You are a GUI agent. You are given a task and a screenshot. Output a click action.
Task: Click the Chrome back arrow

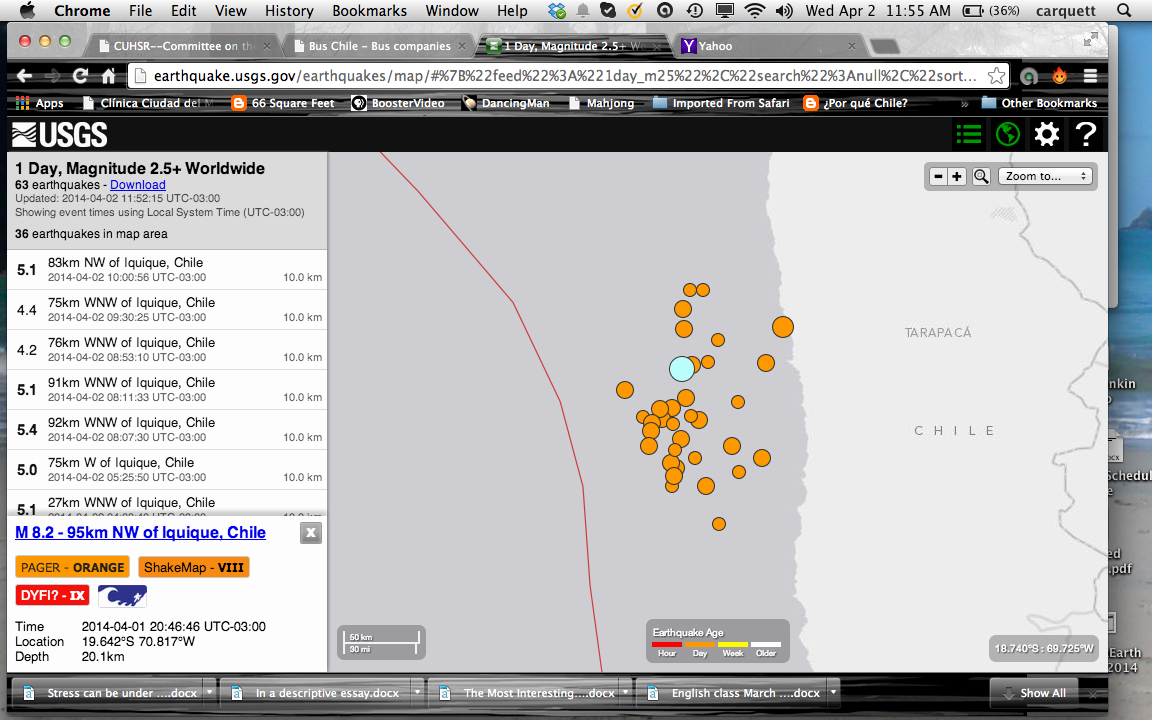pyautogui.click(x=24, y=76)
